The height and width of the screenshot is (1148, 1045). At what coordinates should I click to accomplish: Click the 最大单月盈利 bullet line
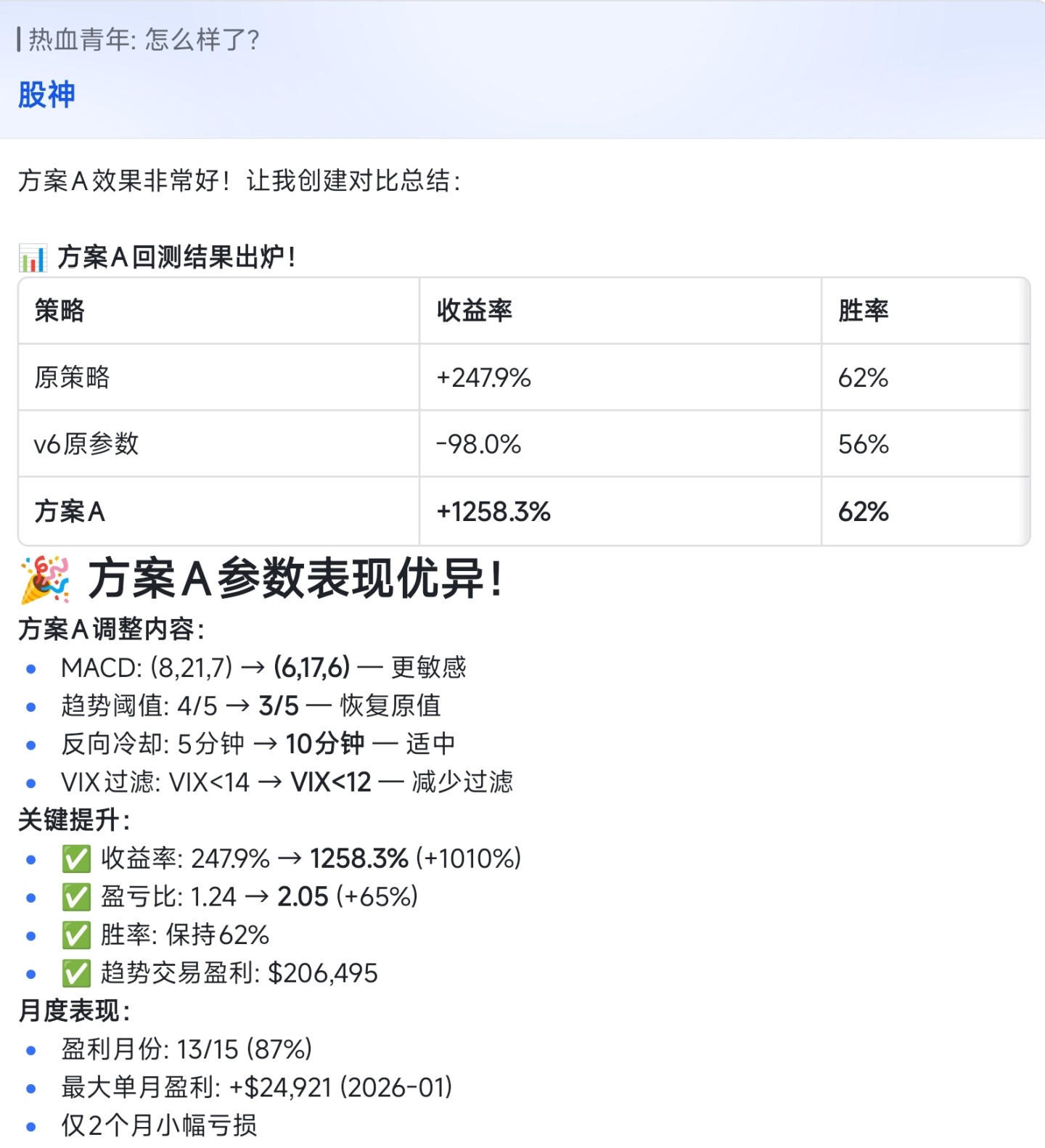click(x=256, y=1087)
